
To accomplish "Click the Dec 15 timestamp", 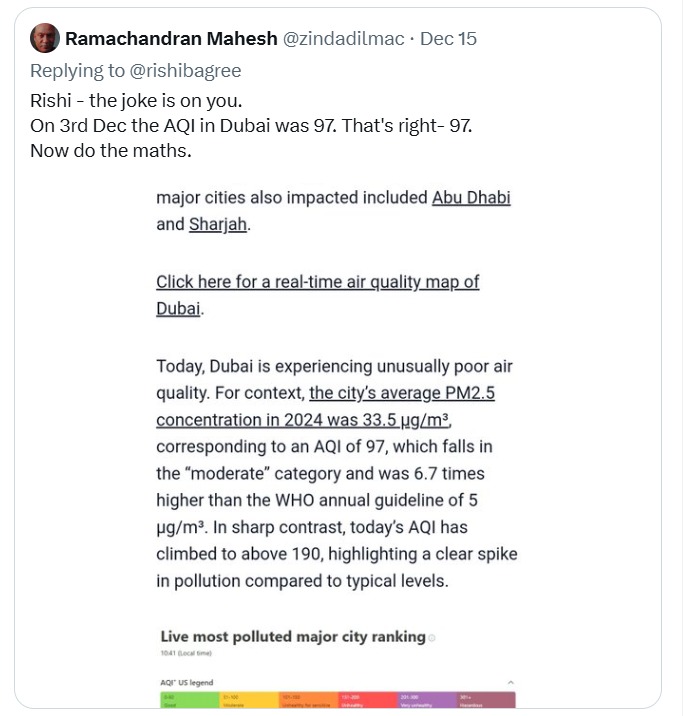I will (448, 39).
